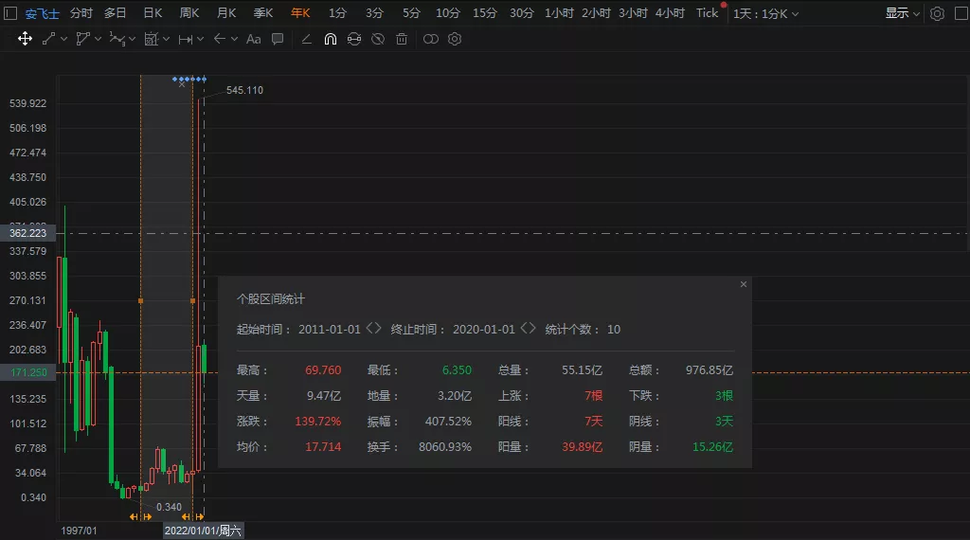Step the 终止时间 end date arrows

tap(528, 329)
